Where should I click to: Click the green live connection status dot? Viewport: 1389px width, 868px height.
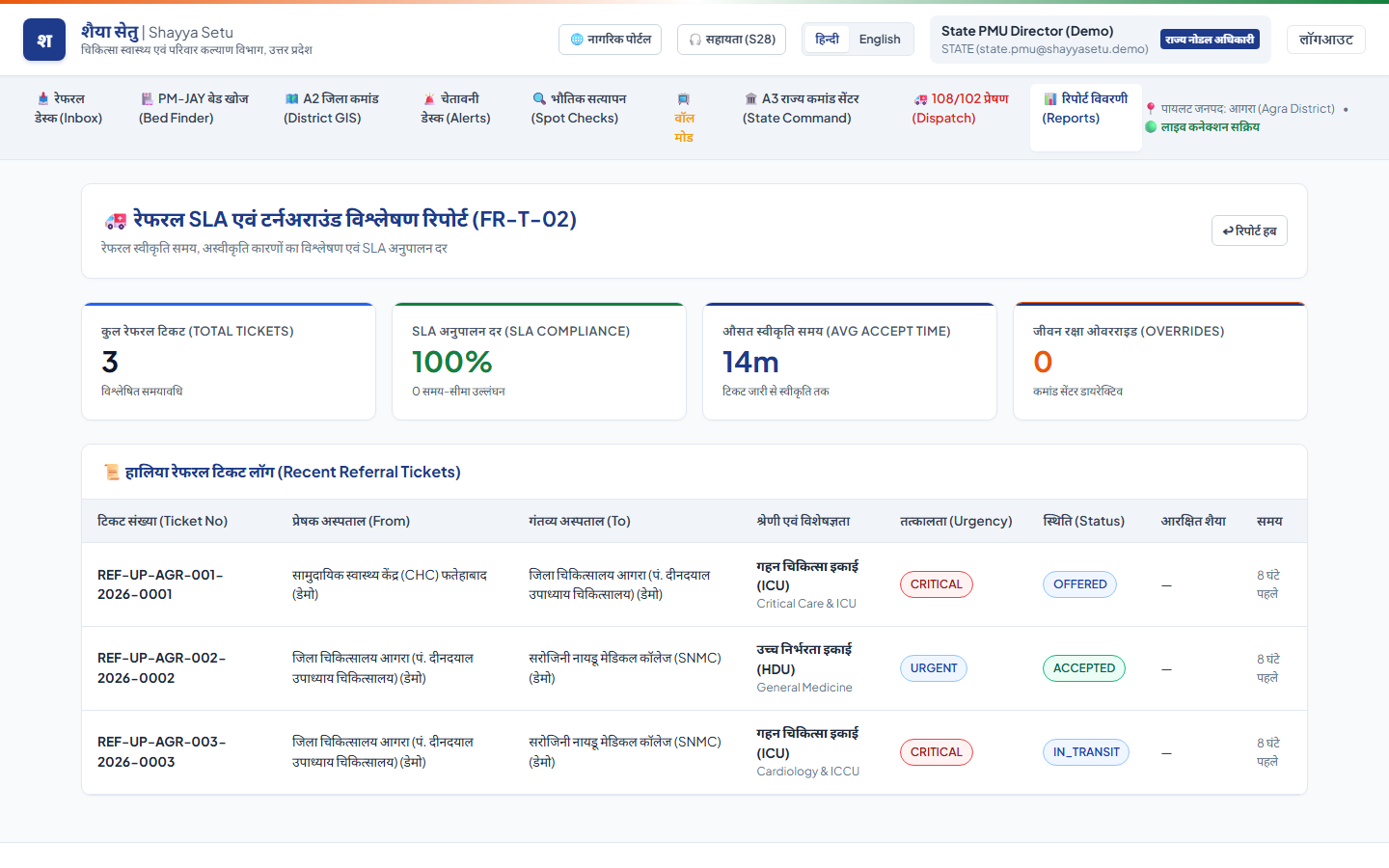[x=1151, y=127]
